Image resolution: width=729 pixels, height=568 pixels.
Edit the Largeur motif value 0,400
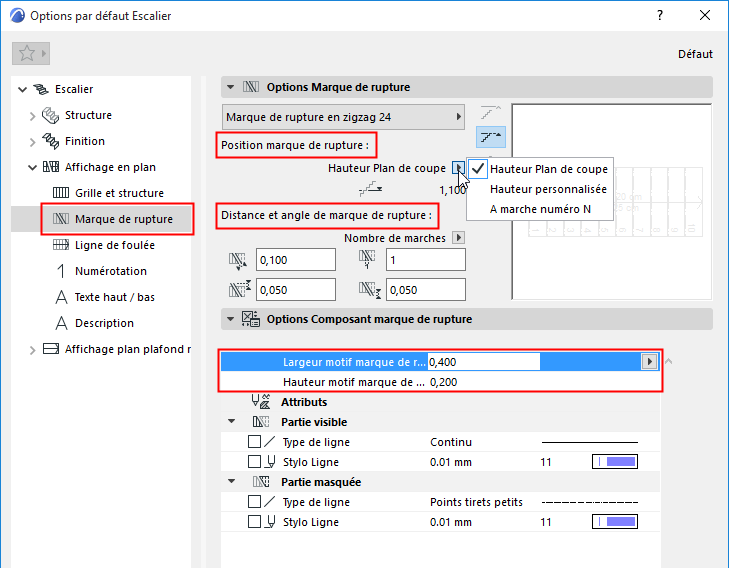484,362
